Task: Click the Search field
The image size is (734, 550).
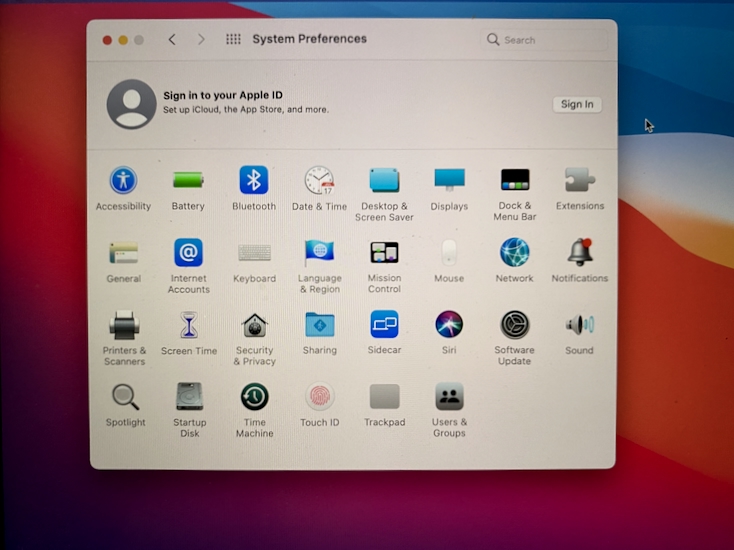Action: [x=544, y=40]
